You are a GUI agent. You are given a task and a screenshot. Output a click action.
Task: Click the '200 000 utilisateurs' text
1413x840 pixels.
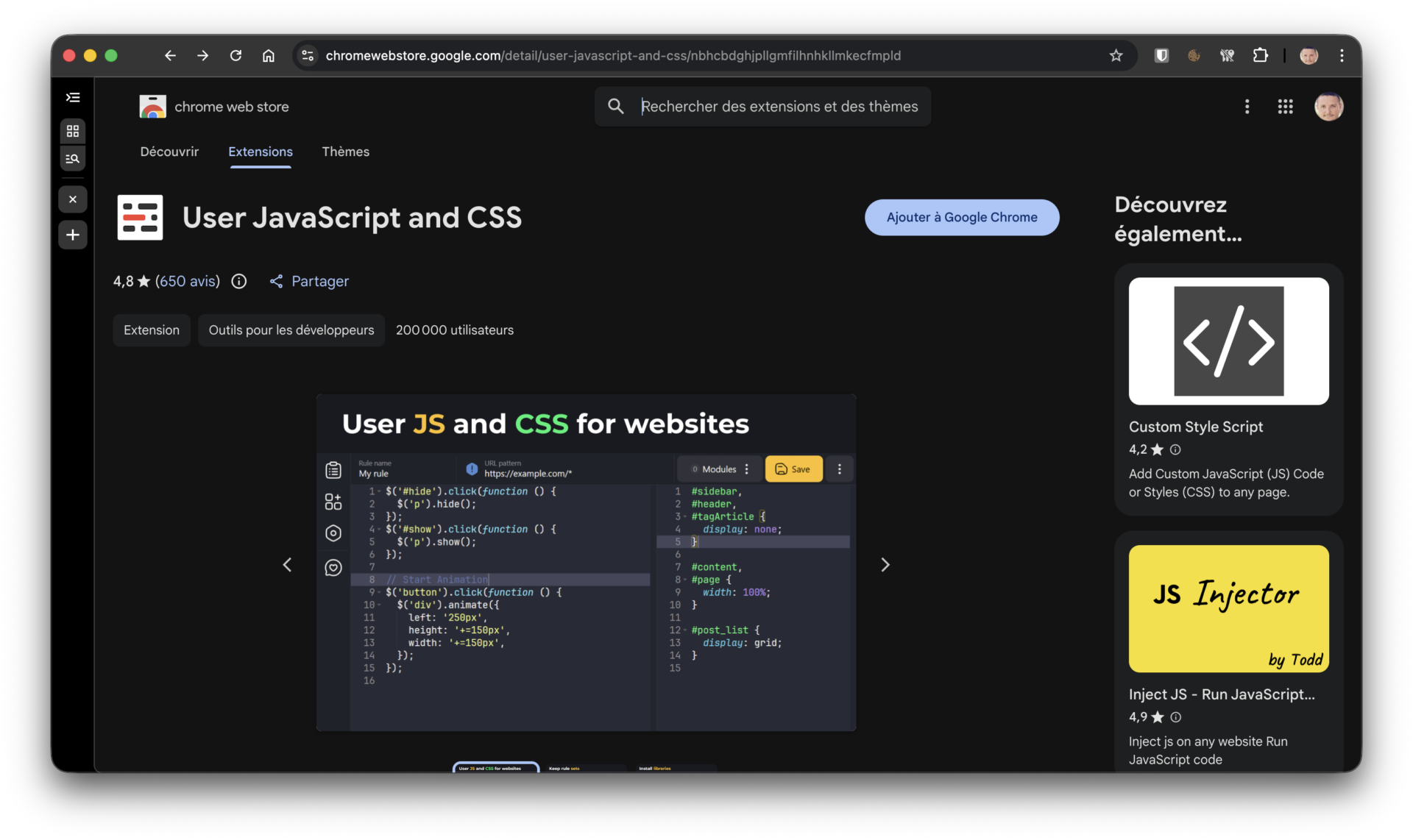(x=455, y=330)
